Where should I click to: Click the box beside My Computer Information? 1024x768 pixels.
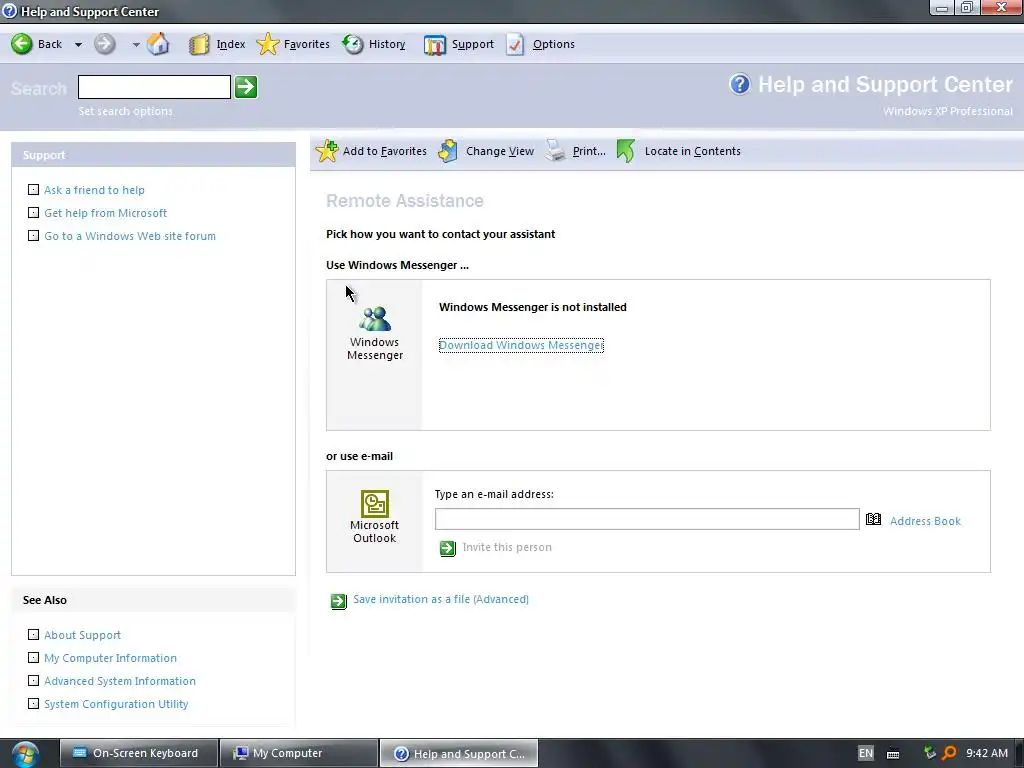tap(33, 657)
